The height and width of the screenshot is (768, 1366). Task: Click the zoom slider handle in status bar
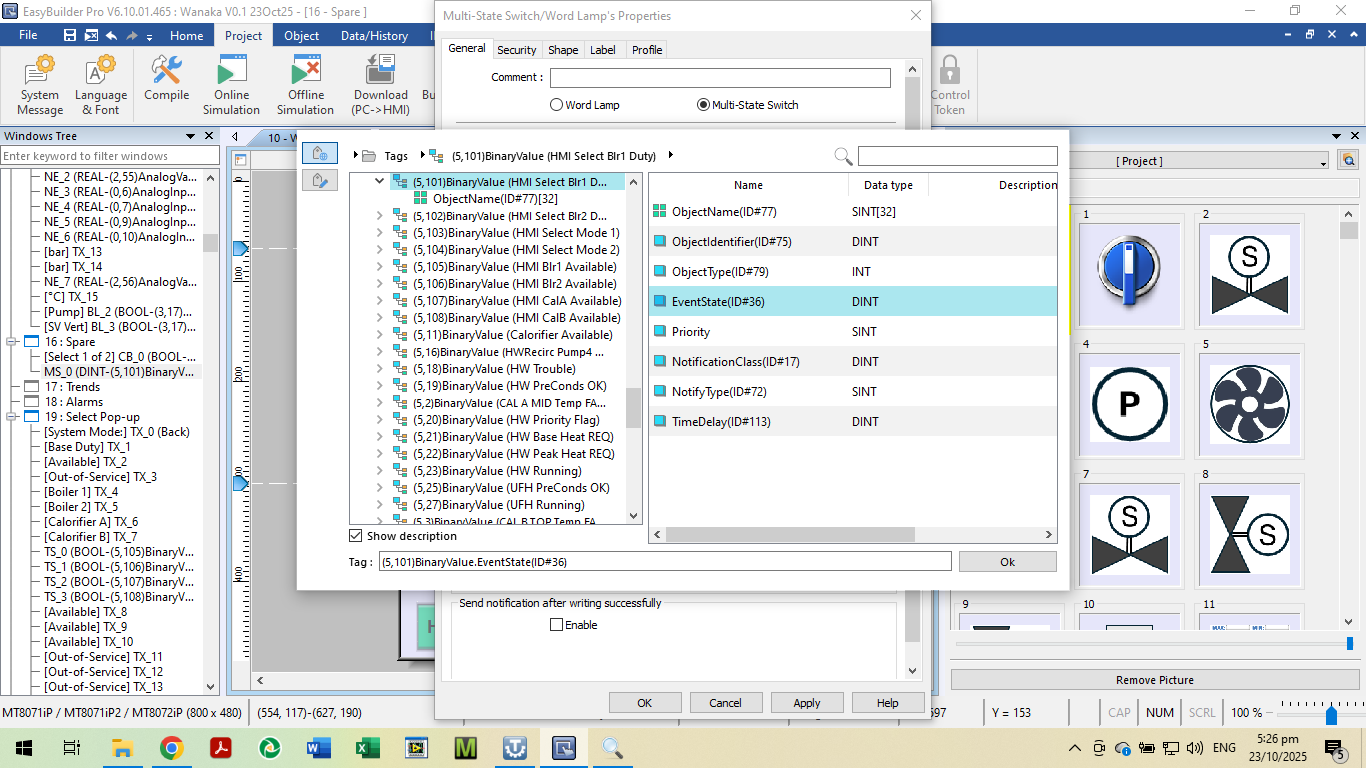[x=1331, y=714]
